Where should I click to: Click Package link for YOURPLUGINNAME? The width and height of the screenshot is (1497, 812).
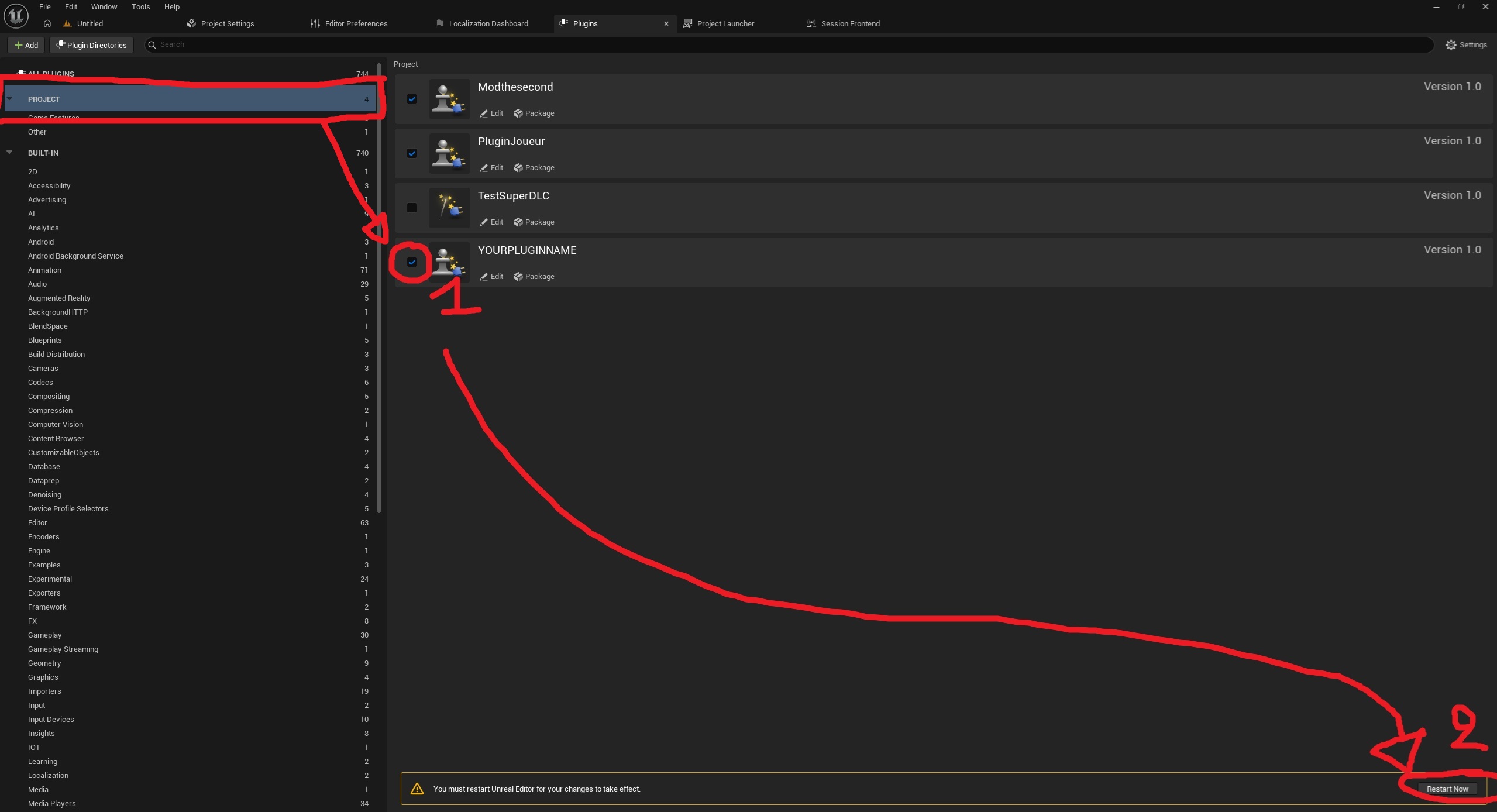tap(534, 277)
